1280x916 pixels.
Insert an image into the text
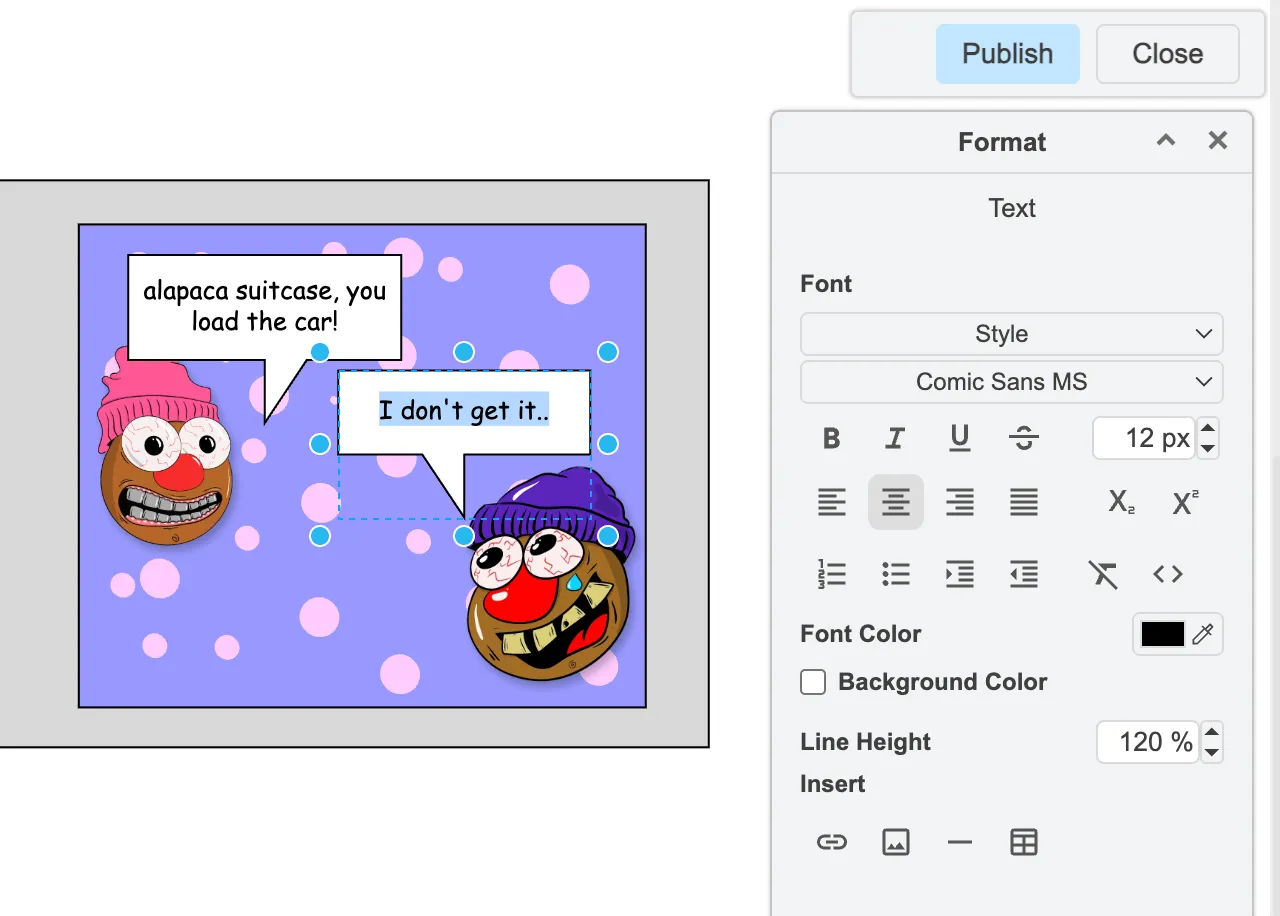(x=895, y=842)
